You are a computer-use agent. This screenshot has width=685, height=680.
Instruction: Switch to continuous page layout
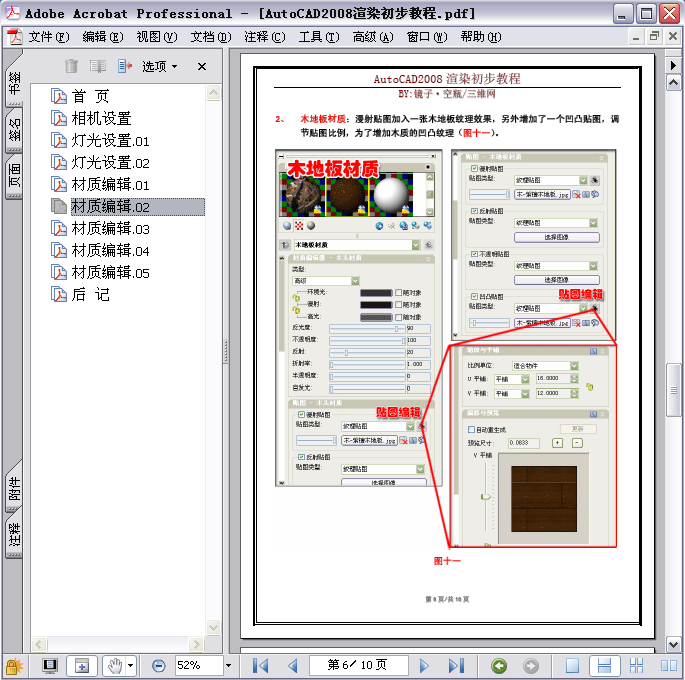click(x=604, y=666)
